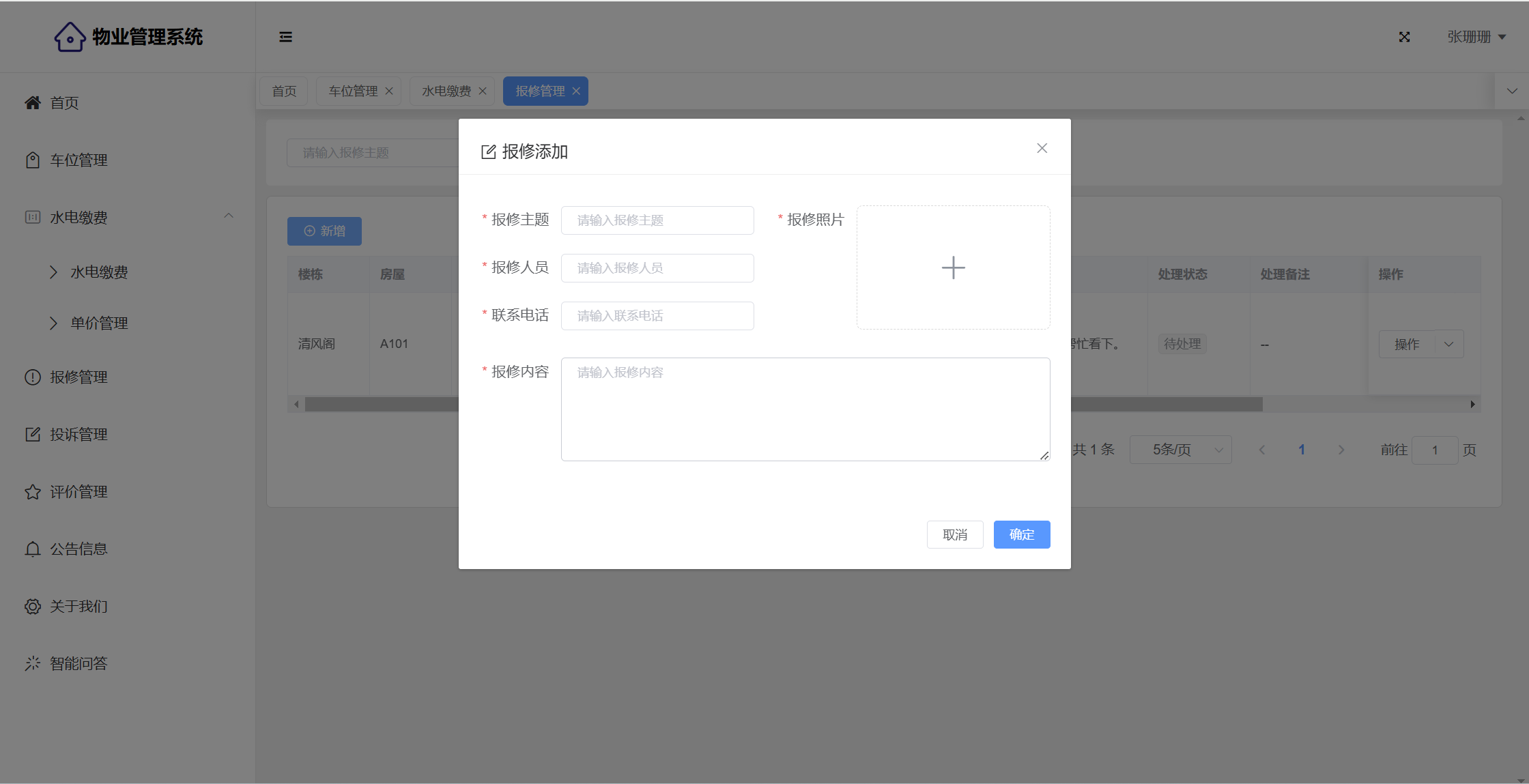Open 投诉管理 in the sidebar
The height and width of the screenshot is (784, 1529).
click(x=78, y=434)
